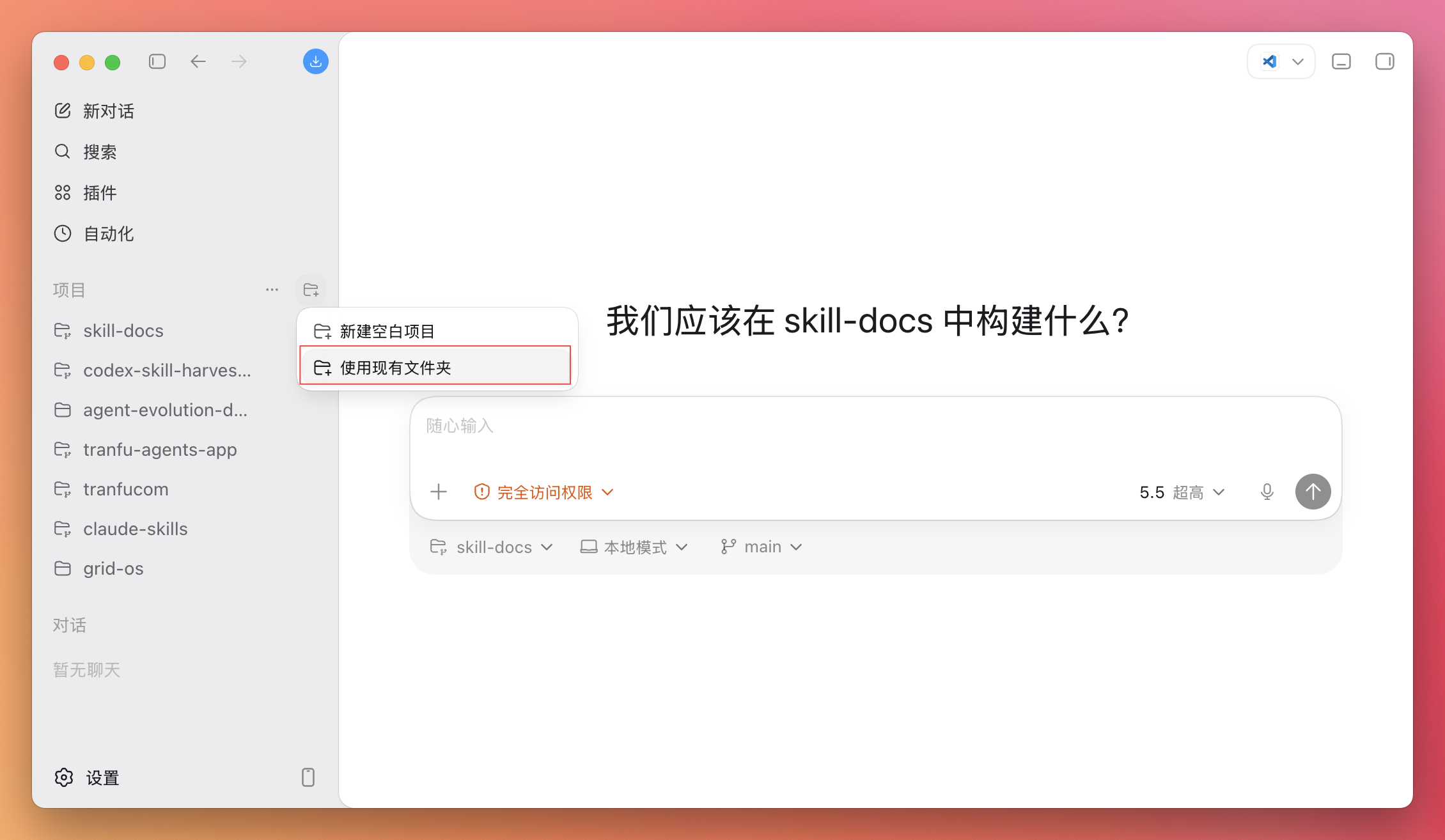1445x840 pixels.
Task: Click the 项目 section header
Action: 69,290
